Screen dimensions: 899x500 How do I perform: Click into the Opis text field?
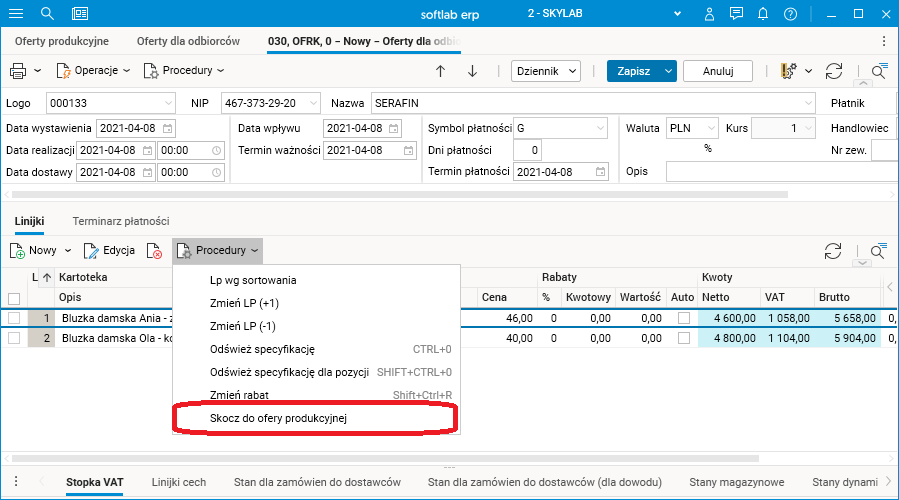click(x=782, y=171)
